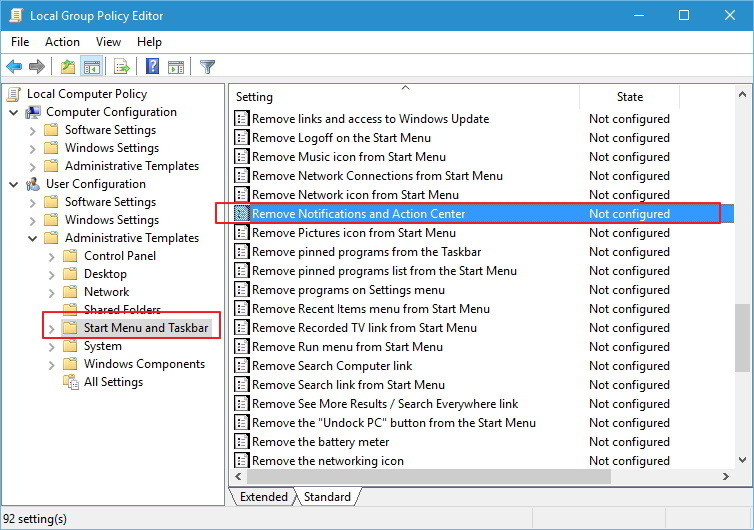Click the scroll down arrow of settings list
The height and width of the screenshot is (530, 754).
pyautogui.click(x=742, y=460)
